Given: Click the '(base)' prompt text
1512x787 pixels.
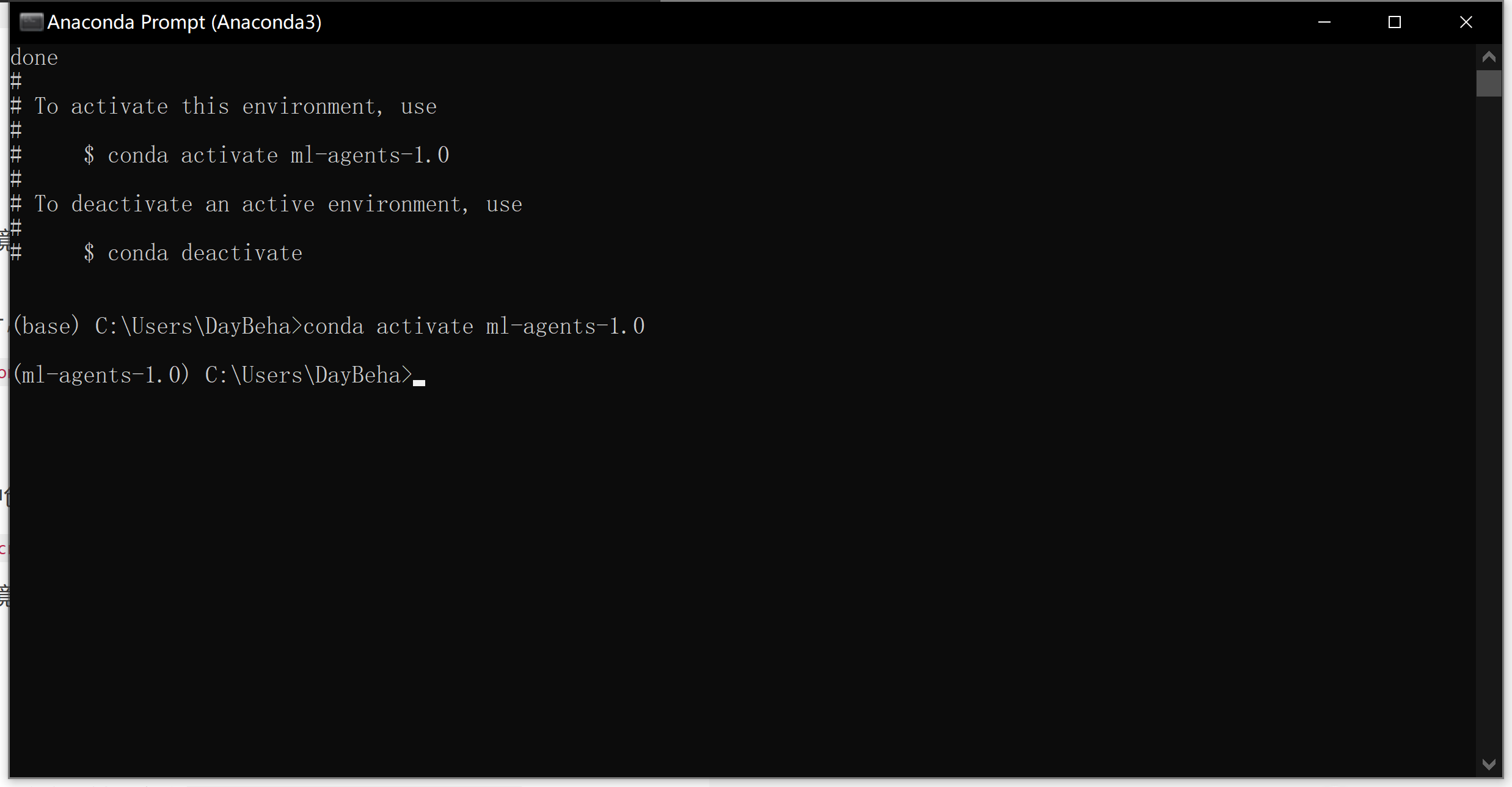Looking at the screenshot, I should (45, 326).
